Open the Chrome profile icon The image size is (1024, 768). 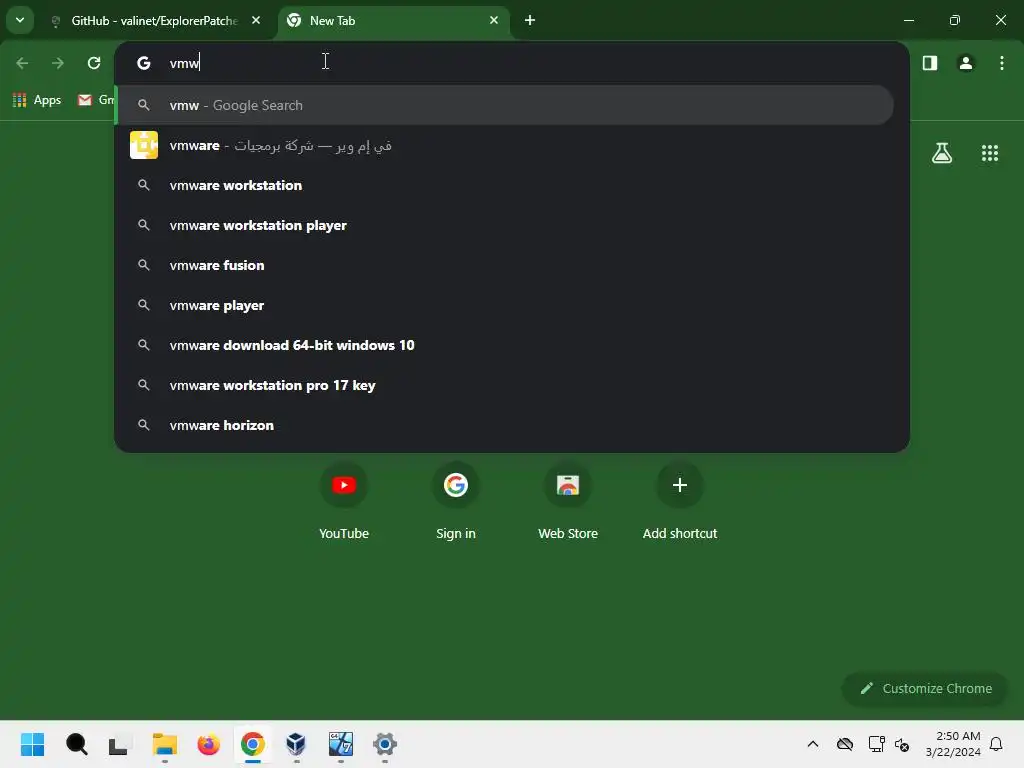point(966,63)
